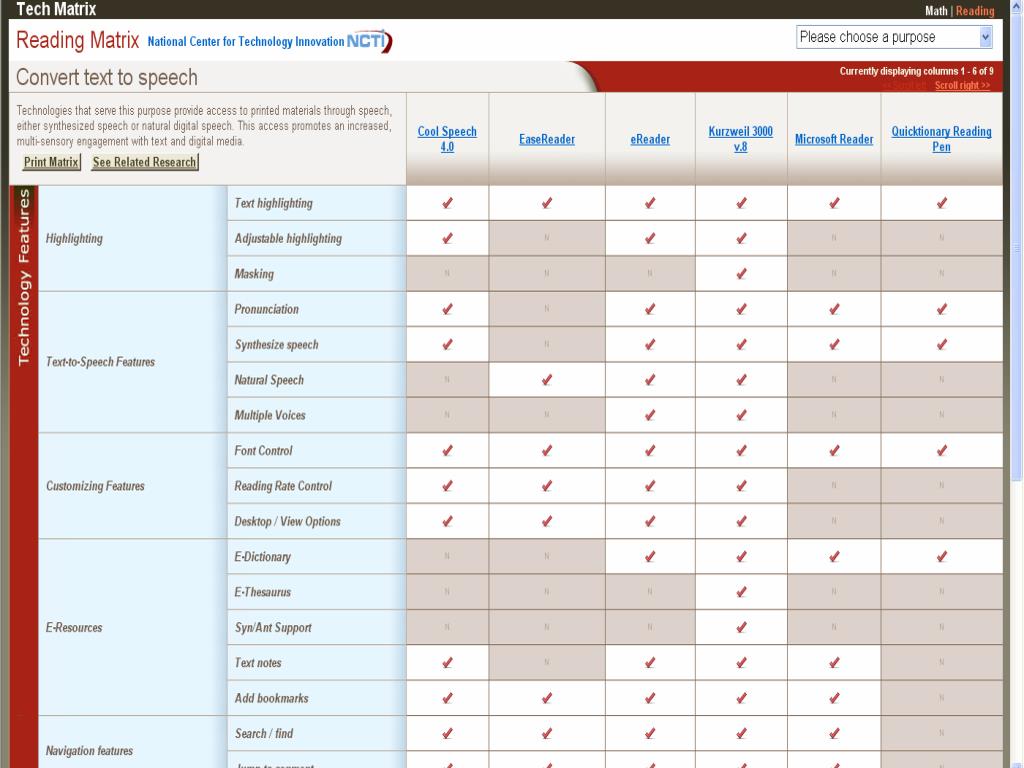Click Microsoft Reader checkmark for Pronunciation

coord(835,310)
